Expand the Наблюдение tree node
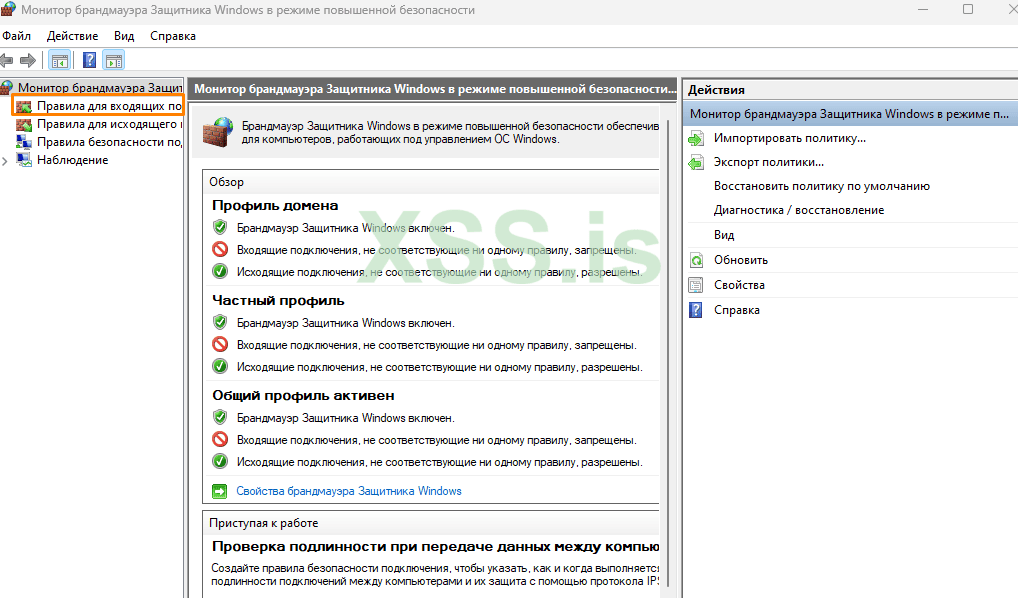Viewport: 1018px width, 598px height. 5,160
